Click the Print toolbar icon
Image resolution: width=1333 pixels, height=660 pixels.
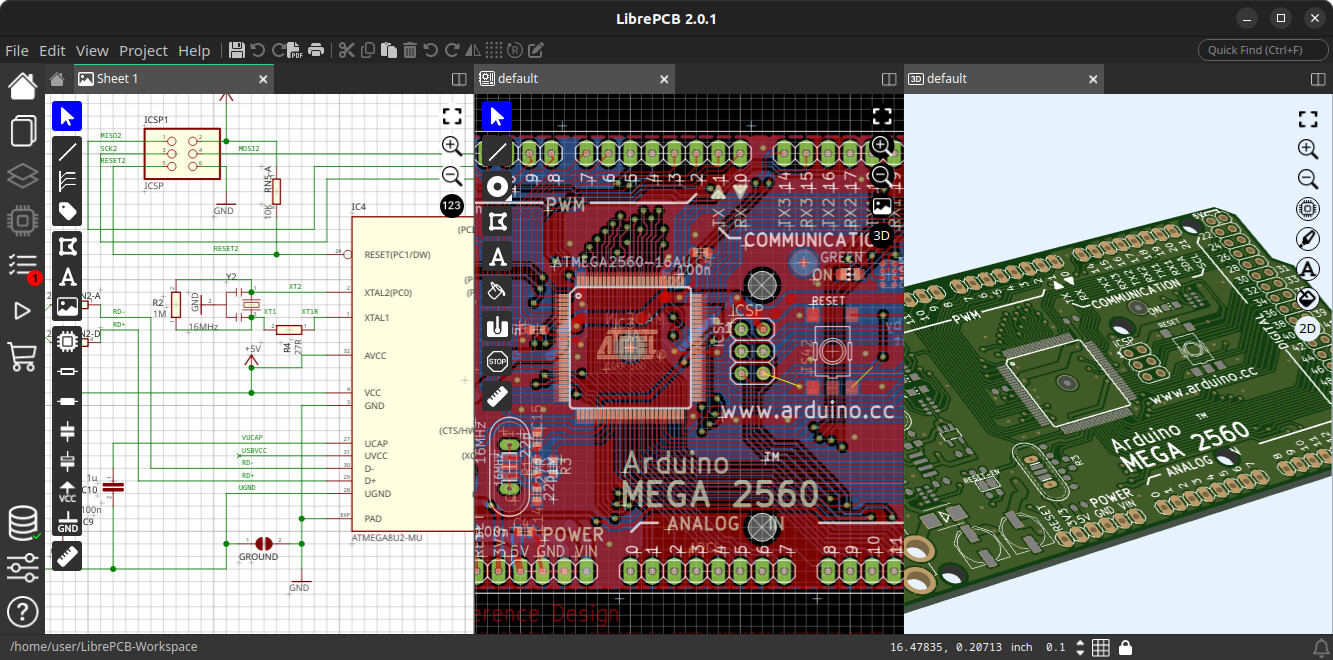[x=316, y=50]
